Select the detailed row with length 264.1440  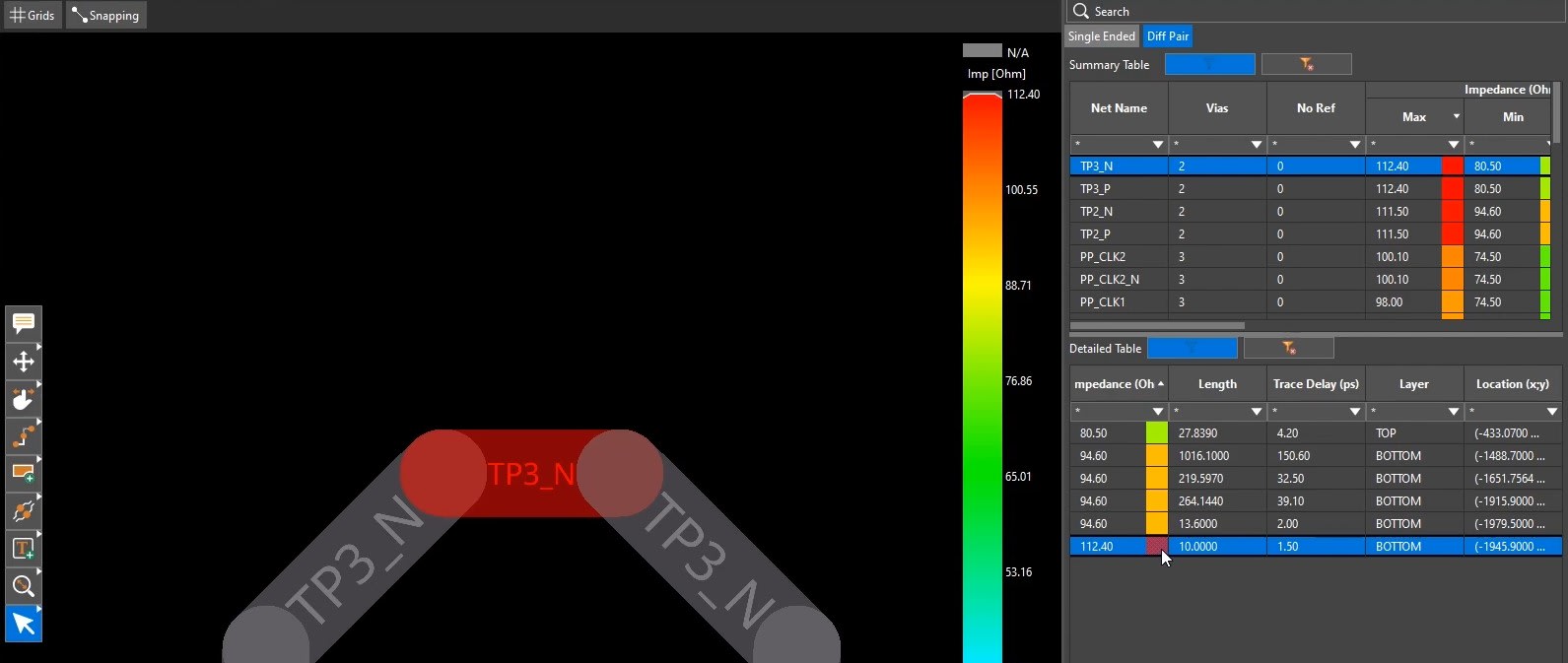tap(1316, 500)
